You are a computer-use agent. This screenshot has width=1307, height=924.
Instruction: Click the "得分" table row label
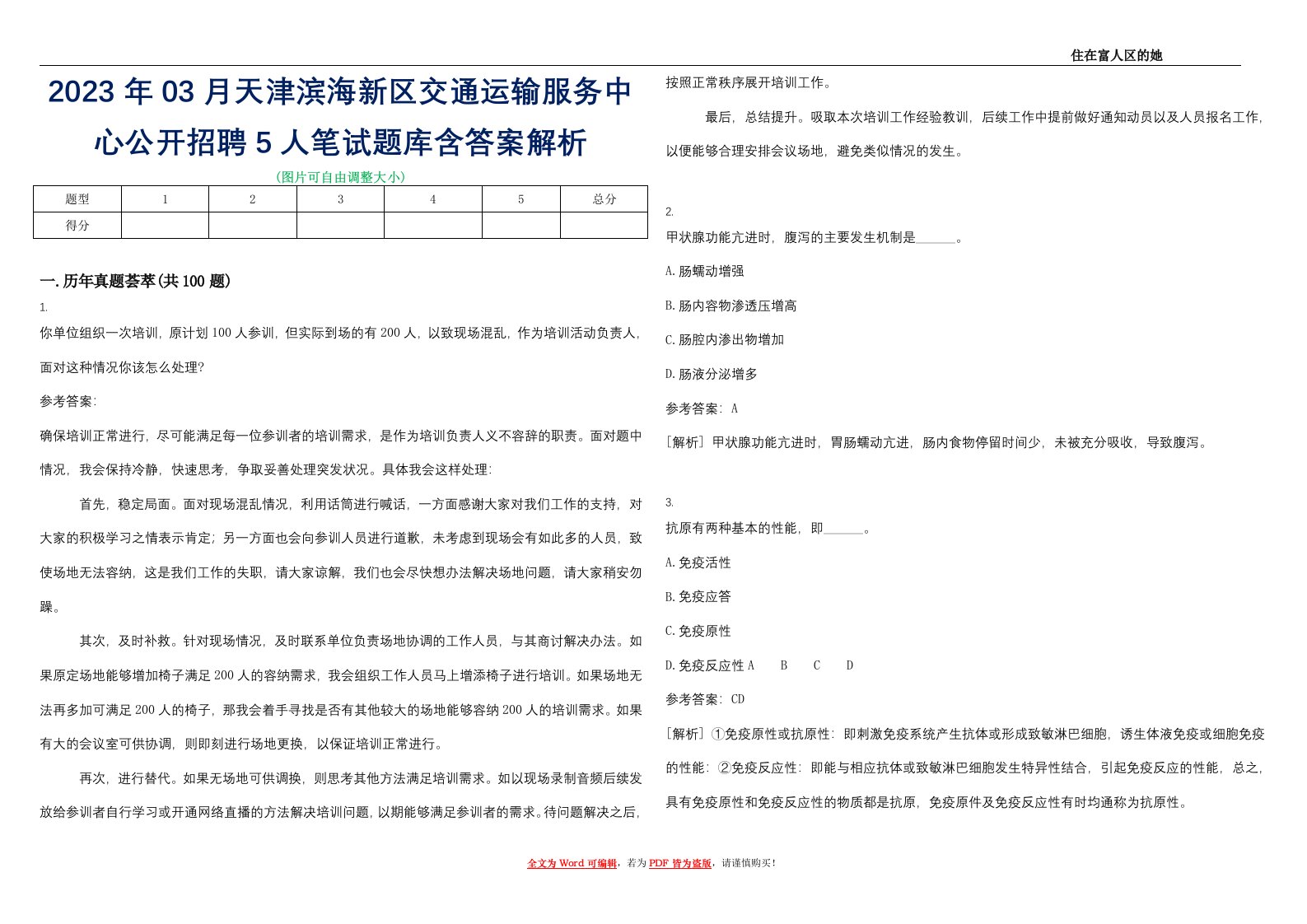[77, 226]
